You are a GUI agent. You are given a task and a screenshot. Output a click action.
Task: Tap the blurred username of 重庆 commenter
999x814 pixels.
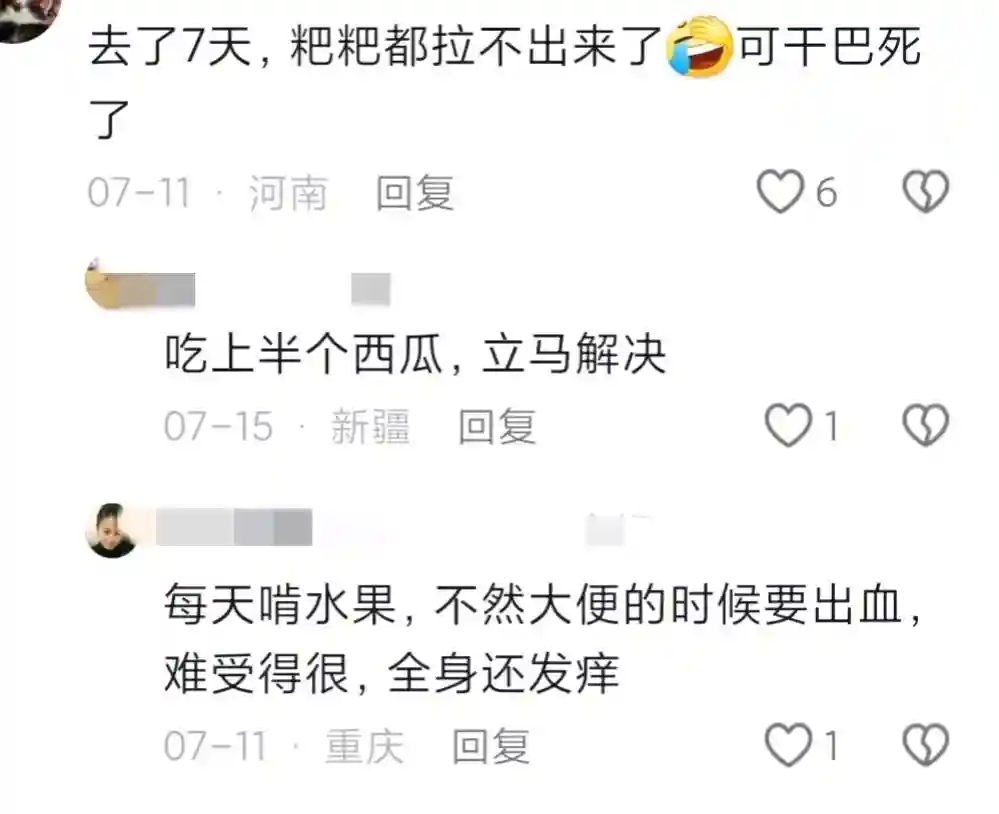(234, 527)
